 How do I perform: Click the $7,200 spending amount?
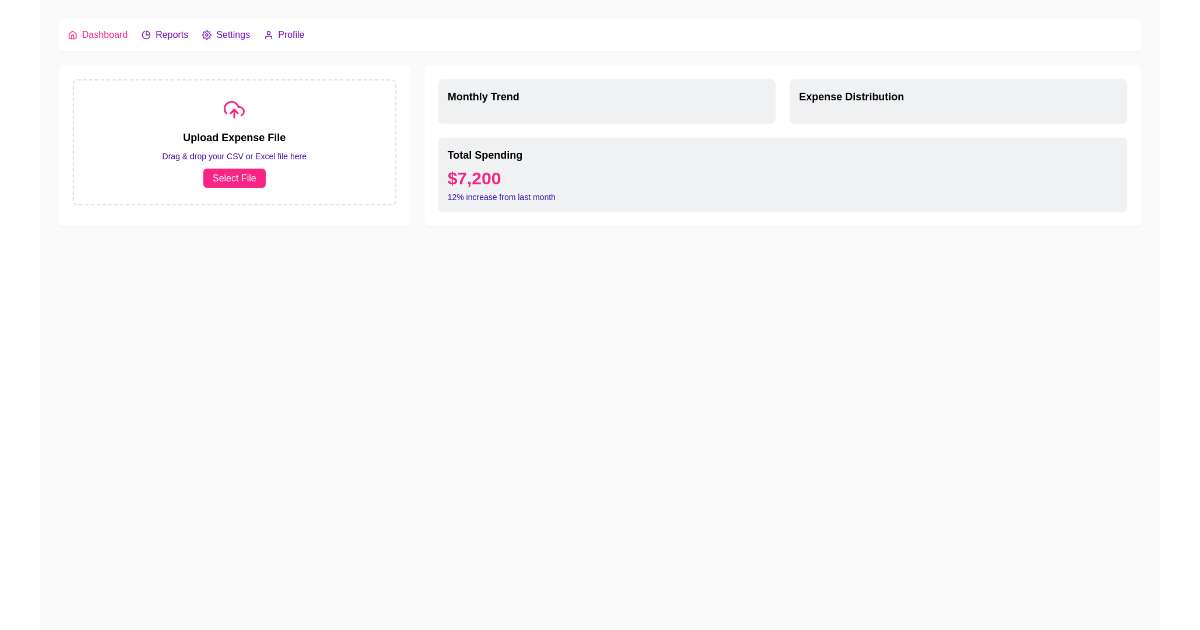[474, 178]
